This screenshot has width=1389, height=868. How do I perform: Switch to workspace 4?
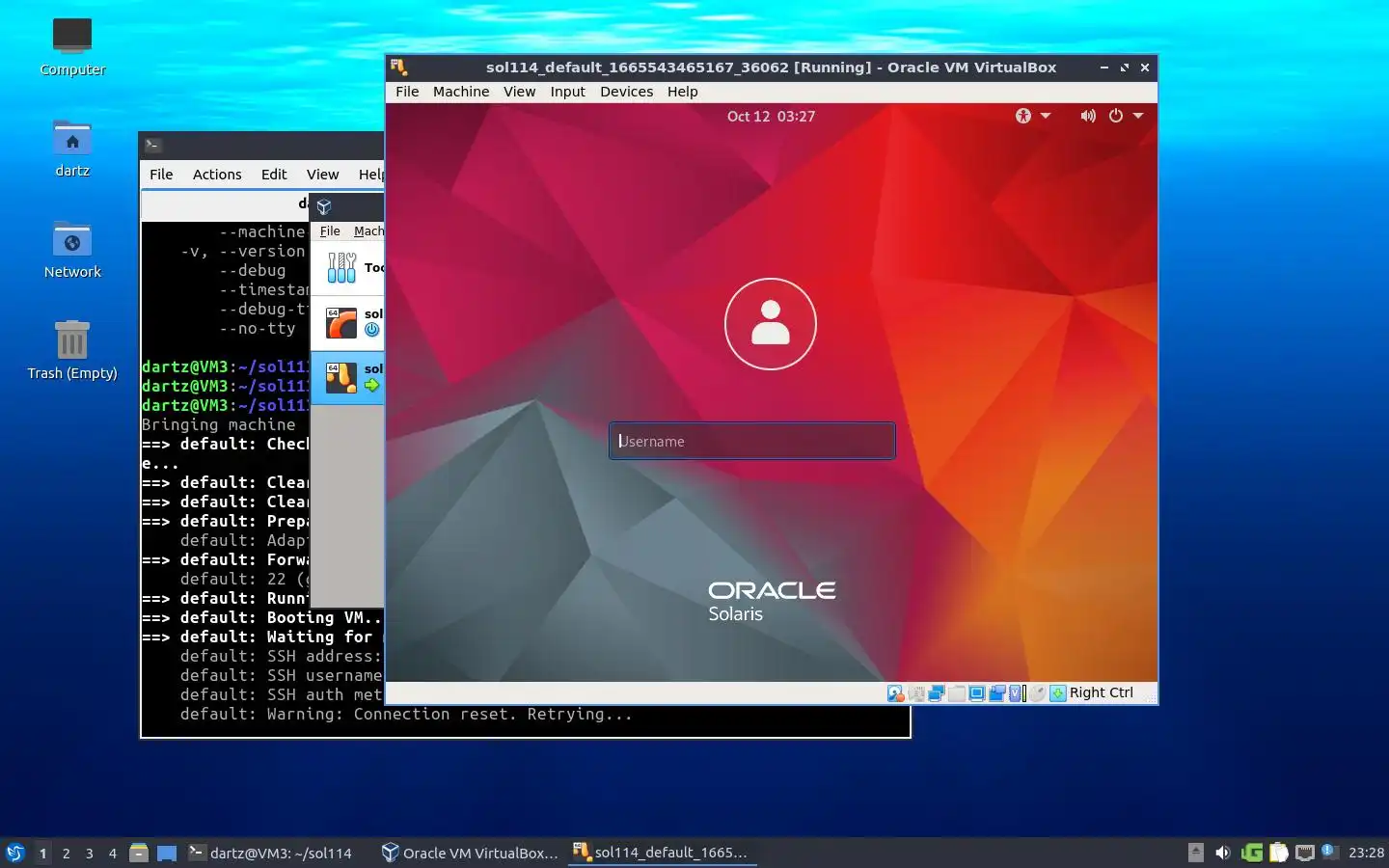tap(113, 853)
